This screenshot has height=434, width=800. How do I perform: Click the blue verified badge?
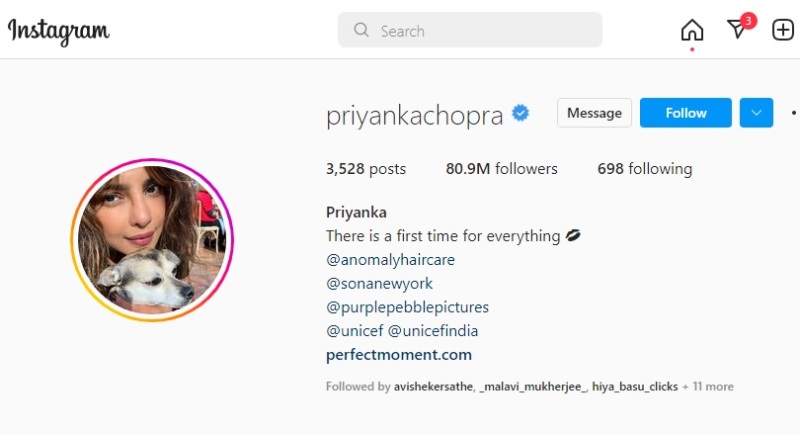[520, 113]
